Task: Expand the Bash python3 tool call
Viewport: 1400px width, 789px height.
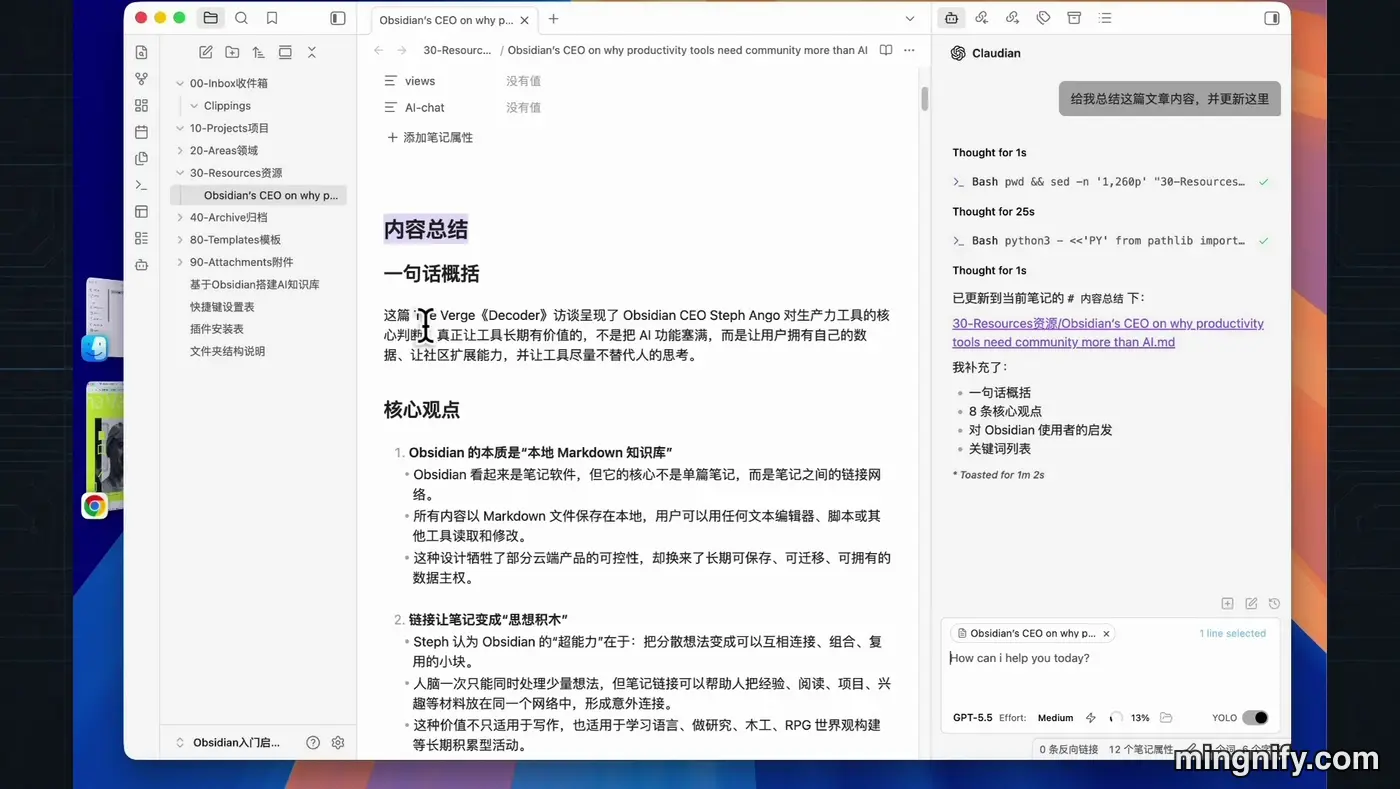Action: click(x=1111, y=241)
